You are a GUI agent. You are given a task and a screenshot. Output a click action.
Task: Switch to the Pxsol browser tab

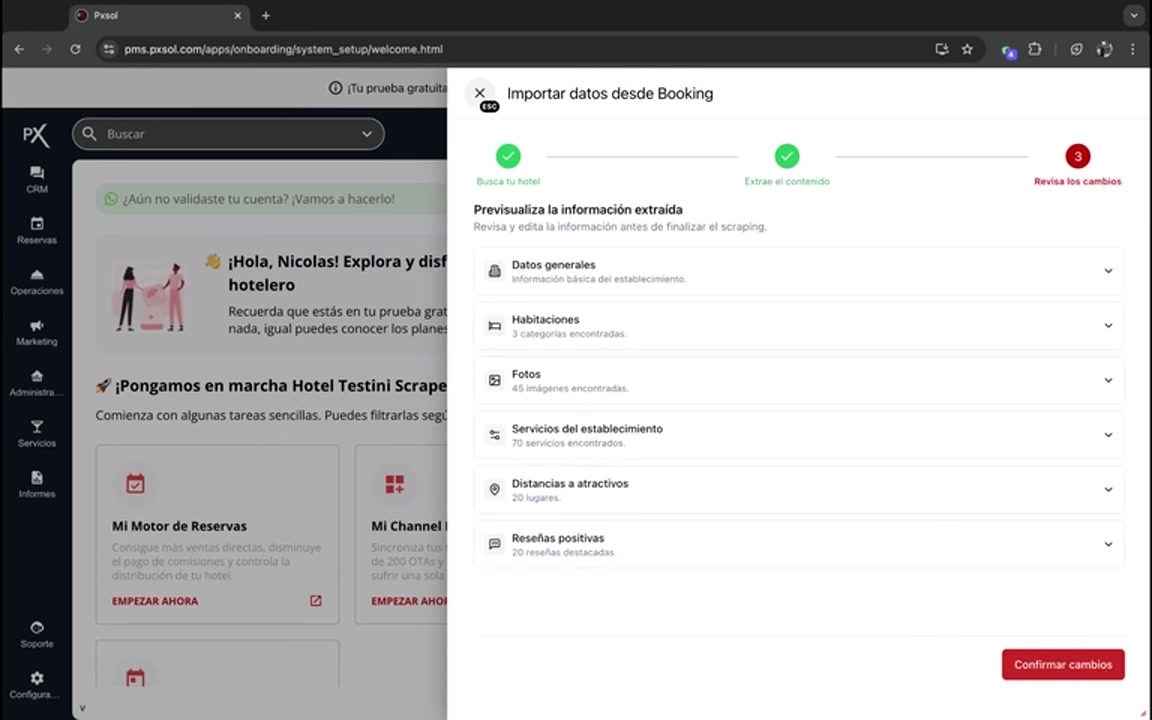pyautogui.click(x=150, y=15)
